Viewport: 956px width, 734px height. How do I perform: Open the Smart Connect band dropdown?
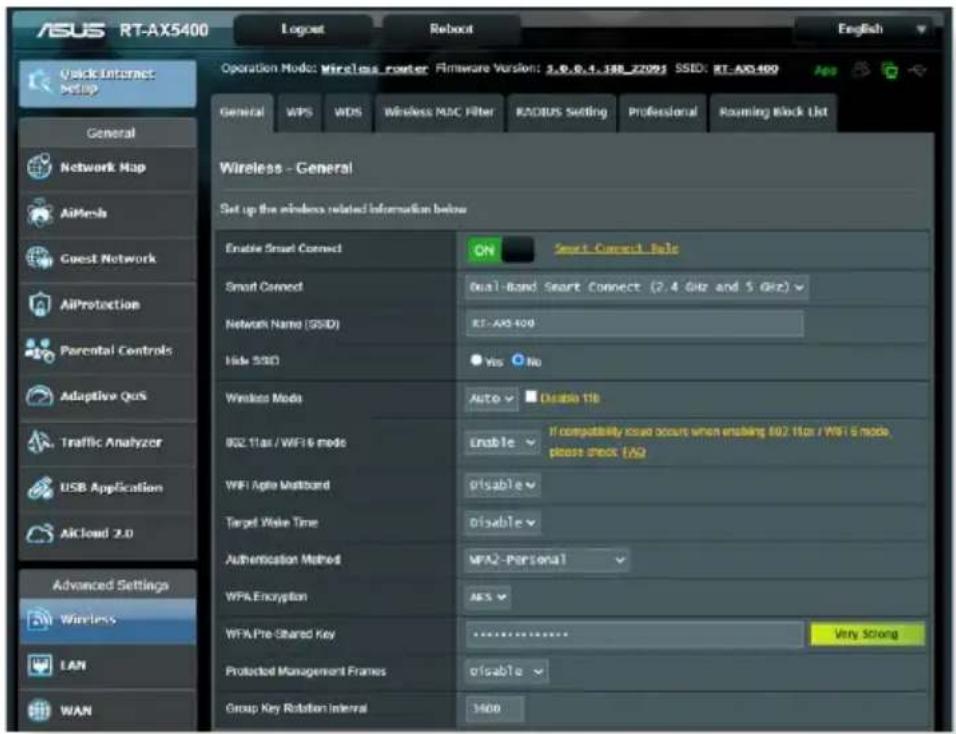pyautogui.click(x=637, y=287)
